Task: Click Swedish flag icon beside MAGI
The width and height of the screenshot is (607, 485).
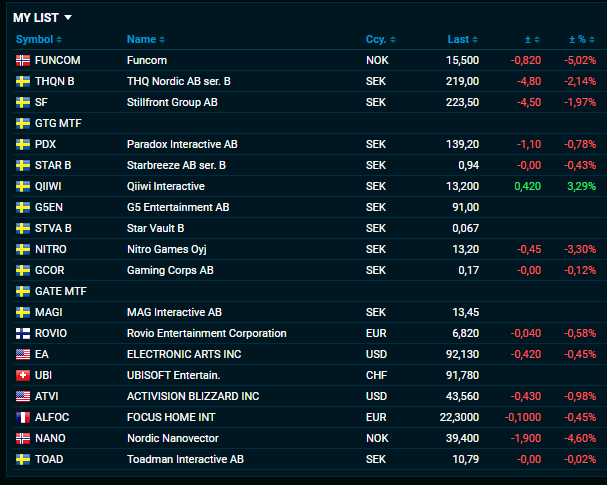Action: (x=23, y=312)
